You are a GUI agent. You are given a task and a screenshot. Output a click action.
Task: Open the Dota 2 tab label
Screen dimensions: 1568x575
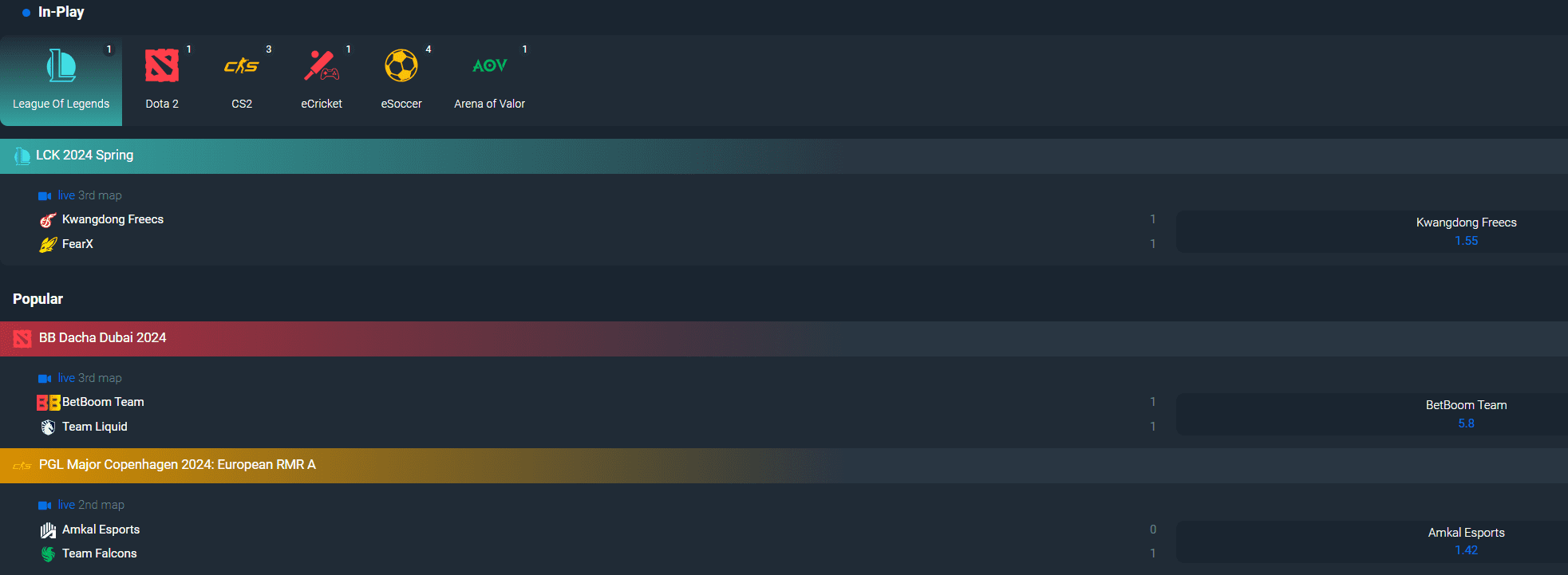162,104
